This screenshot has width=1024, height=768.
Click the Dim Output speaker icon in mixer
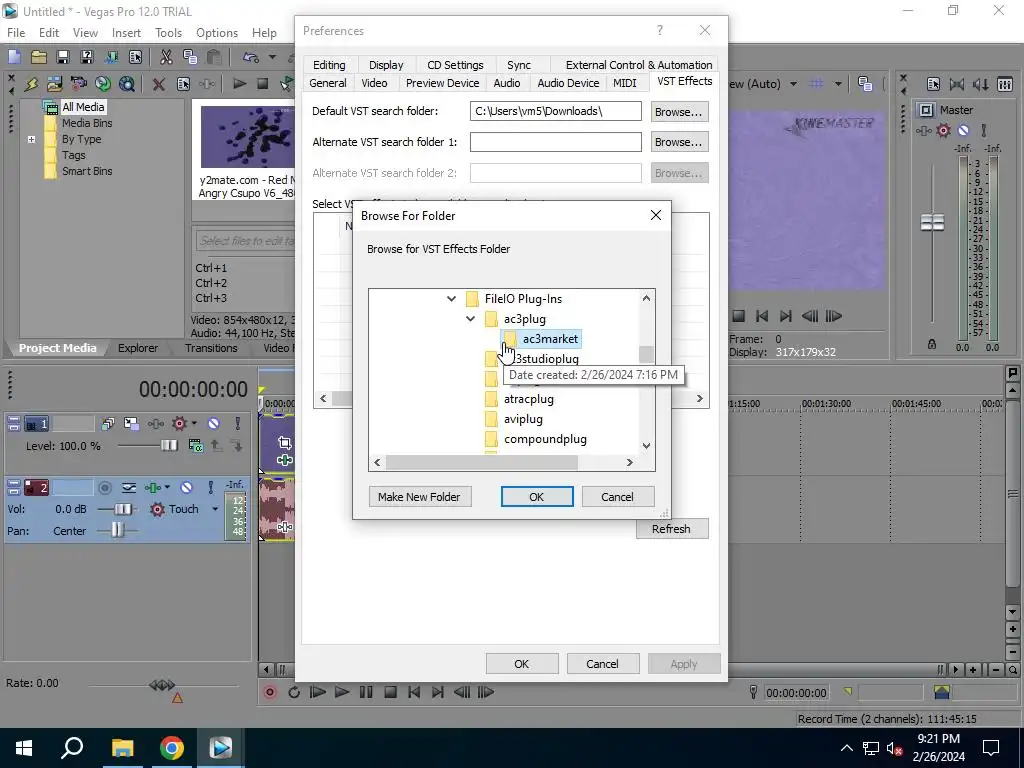point(980,84)
